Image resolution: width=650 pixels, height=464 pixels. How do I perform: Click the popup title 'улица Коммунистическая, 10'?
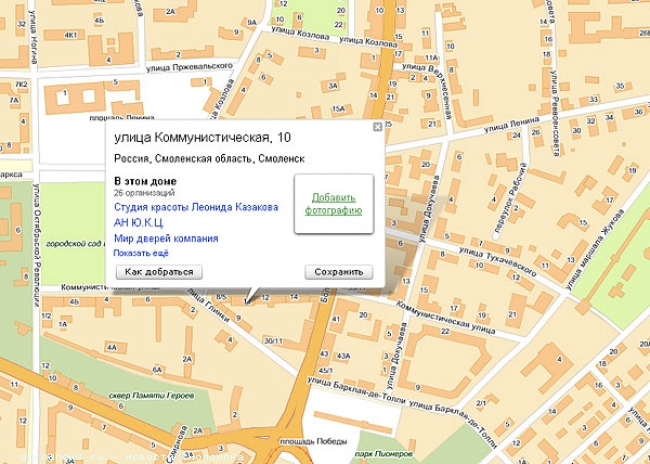pyautogui.click(x=203, y=137)
